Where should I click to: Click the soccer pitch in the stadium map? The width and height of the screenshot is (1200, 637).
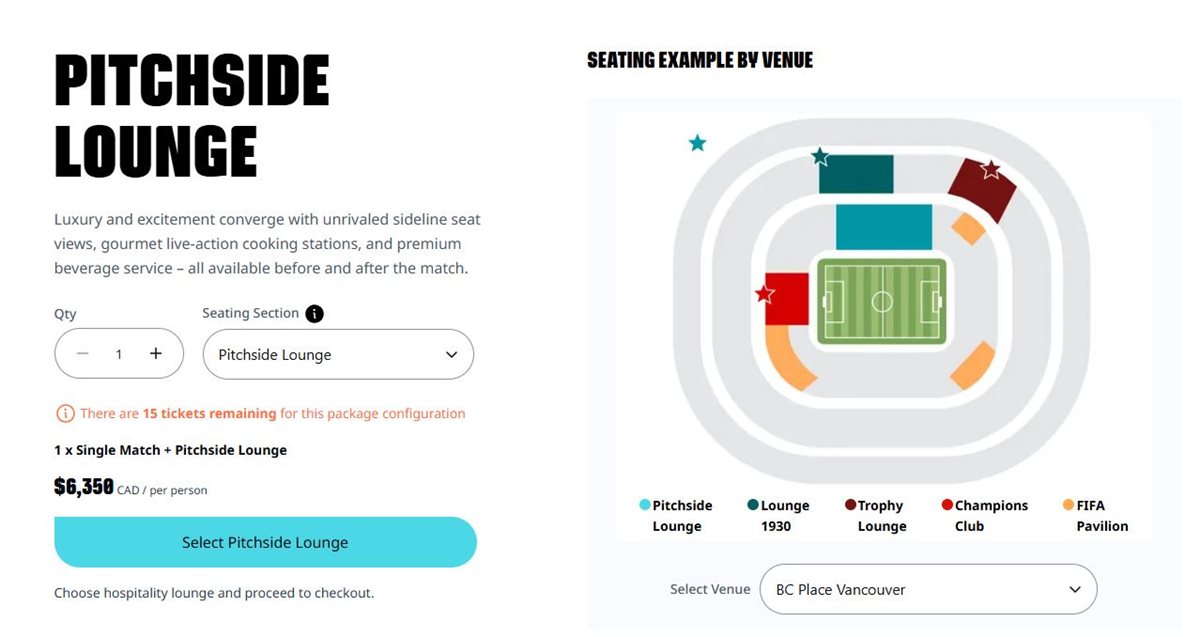tap(882, 301)
